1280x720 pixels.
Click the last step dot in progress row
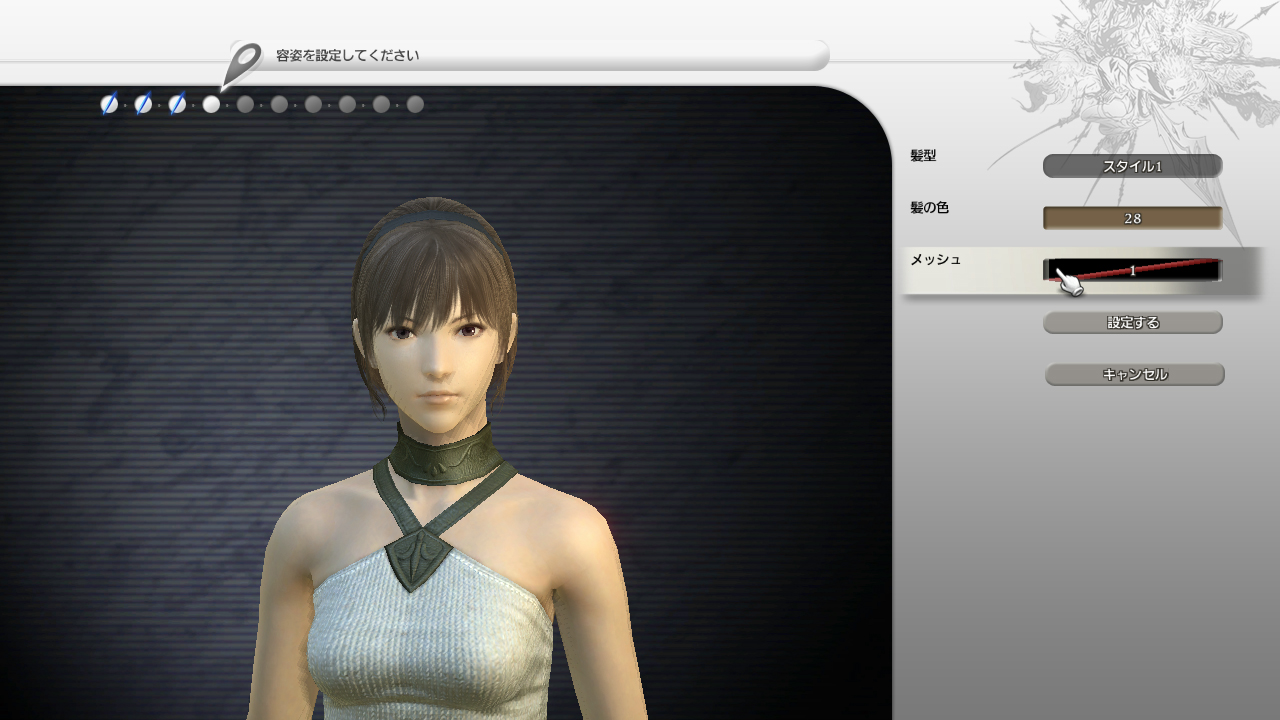415,104
